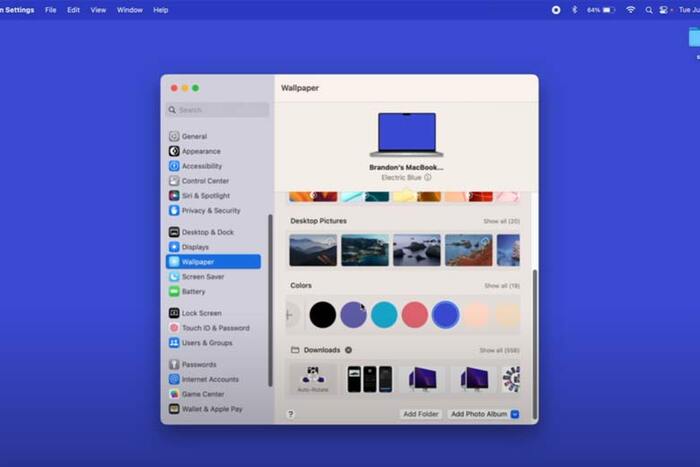Click the add custom color plus button
Viewport: 700px width, 467px height.
pos(289,315)
